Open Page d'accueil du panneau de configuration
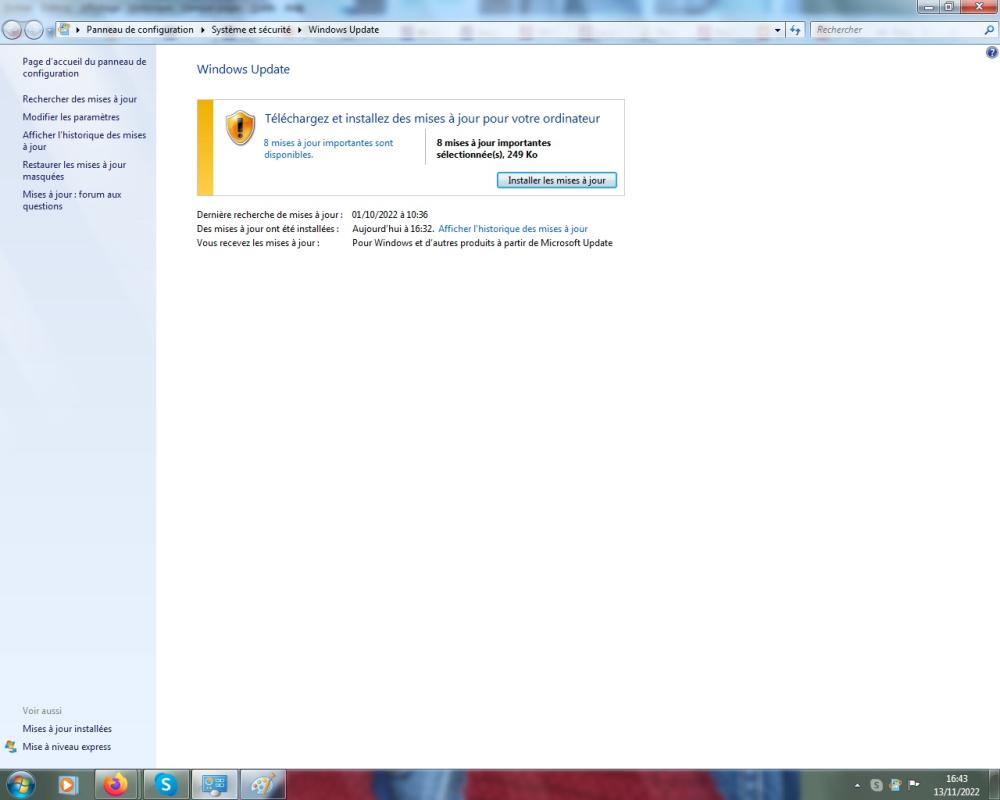Screen dimensions: 1000x800 tap(84, 68)
